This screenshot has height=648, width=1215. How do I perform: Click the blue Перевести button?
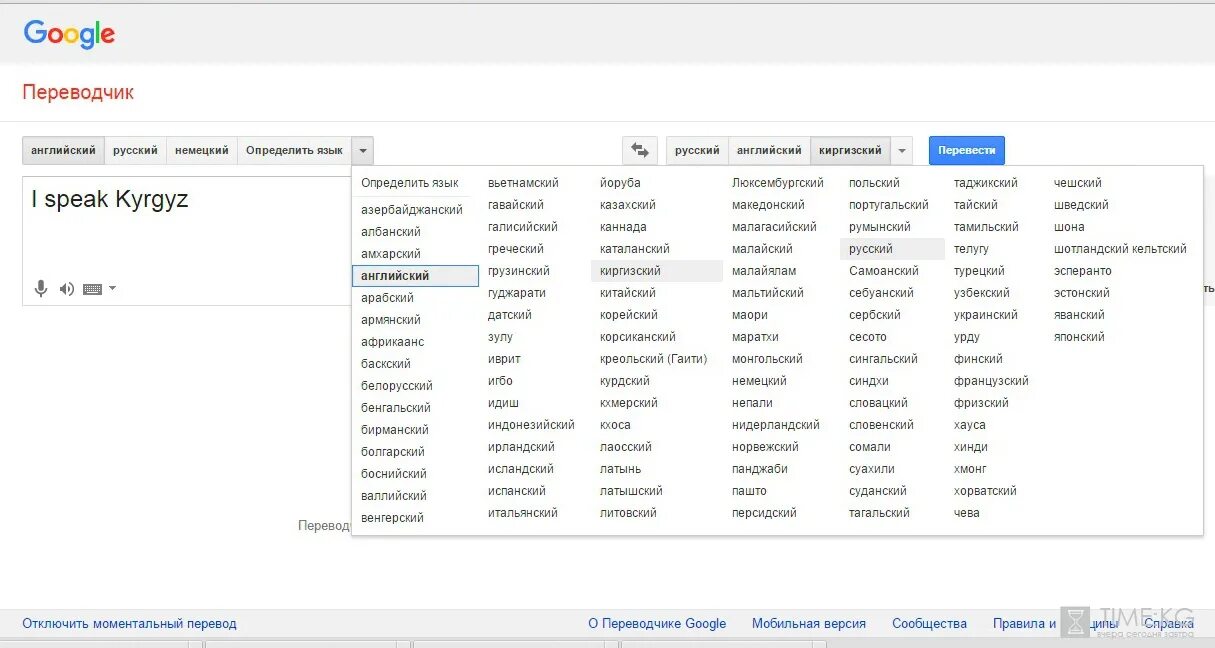967,151
